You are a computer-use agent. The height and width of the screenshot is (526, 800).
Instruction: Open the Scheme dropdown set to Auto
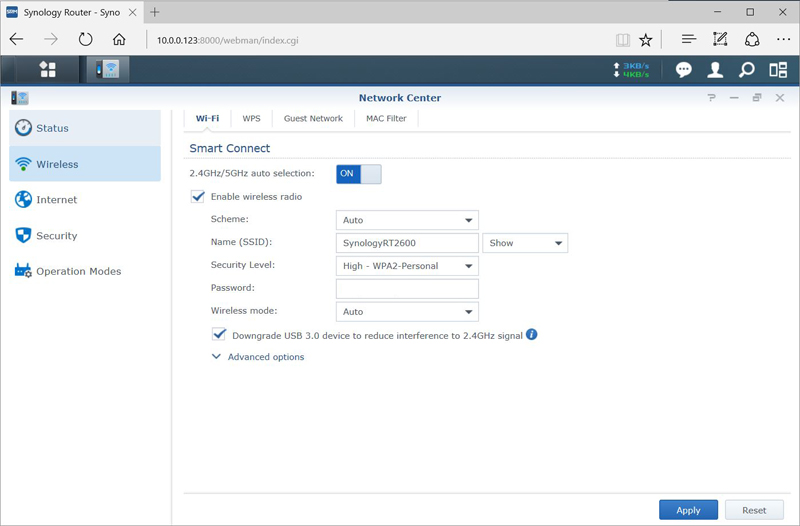coord(407,220)
